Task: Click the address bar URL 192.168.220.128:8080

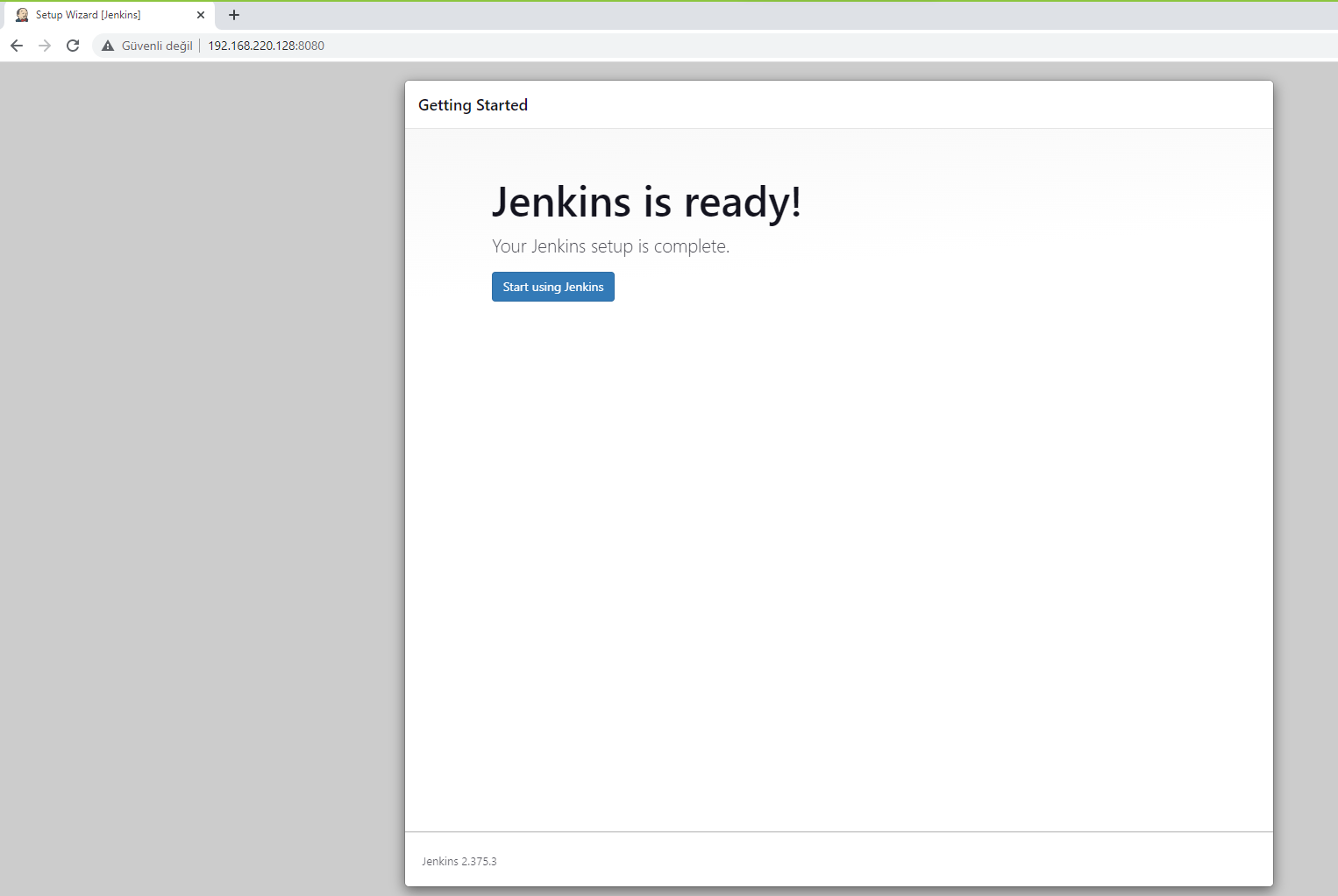Action: 266,46
